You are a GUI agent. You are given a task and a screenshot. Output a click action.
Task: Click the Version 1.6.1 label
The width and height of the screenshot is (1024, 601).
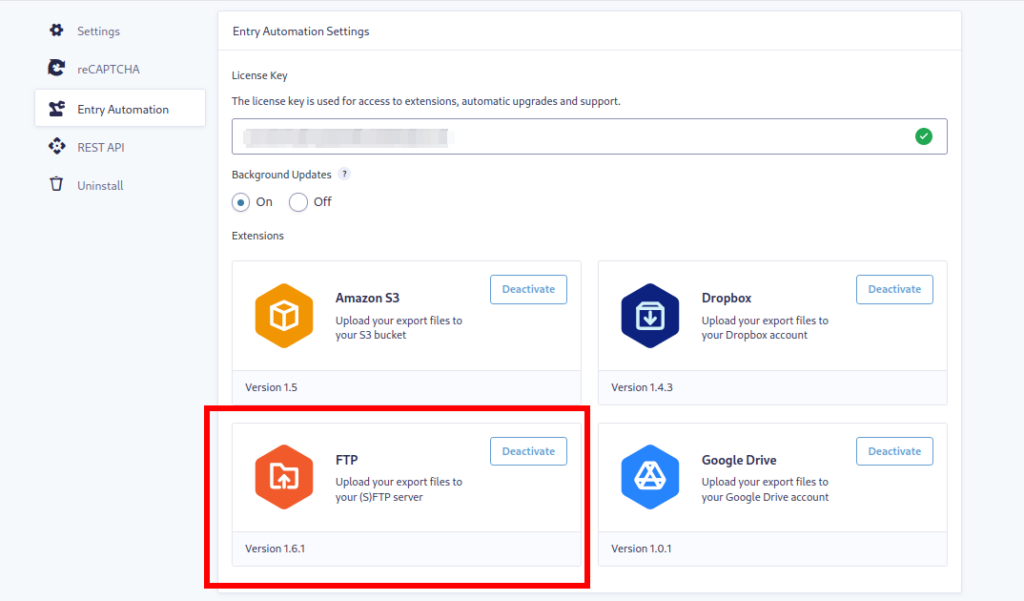click(x=275, y=549)
